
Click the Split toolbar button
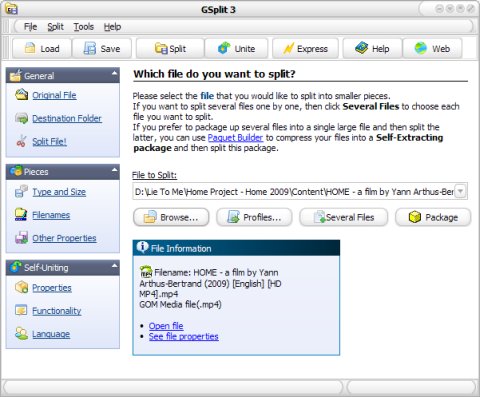point(170,49)
